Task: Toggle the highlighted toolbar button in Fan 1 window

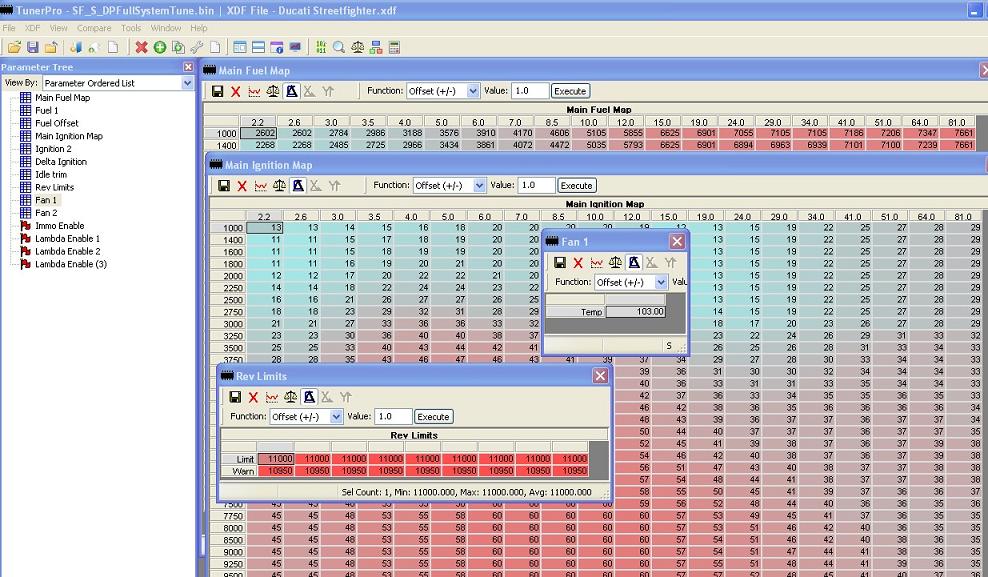Action: pyautogui.click(x=634, y=263)
